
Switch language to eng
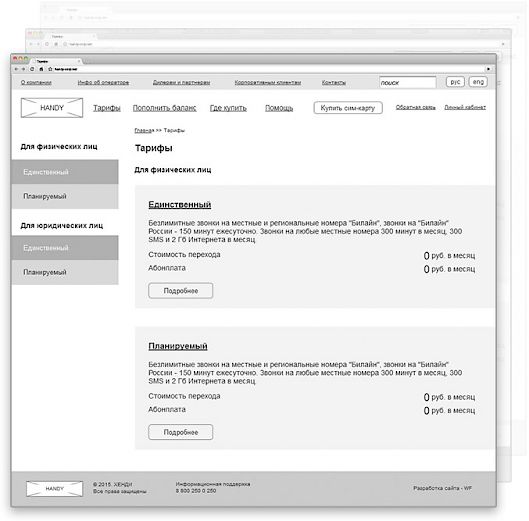tap(478, 82)
